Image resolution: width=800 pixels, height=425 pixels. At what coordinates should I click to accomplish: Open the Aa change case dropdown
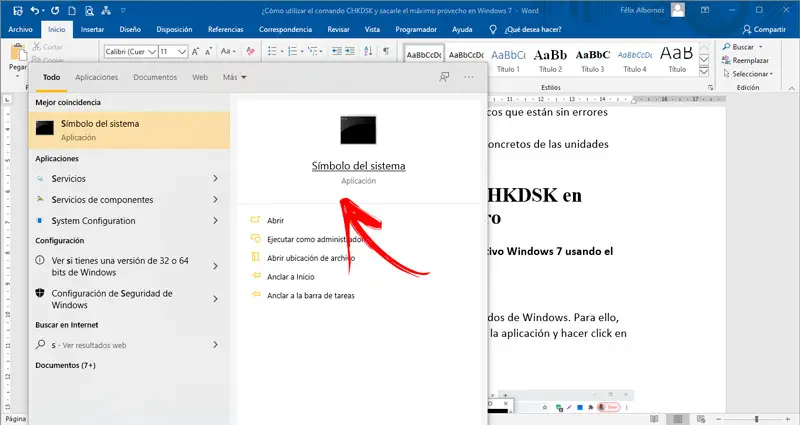[228, 51]
